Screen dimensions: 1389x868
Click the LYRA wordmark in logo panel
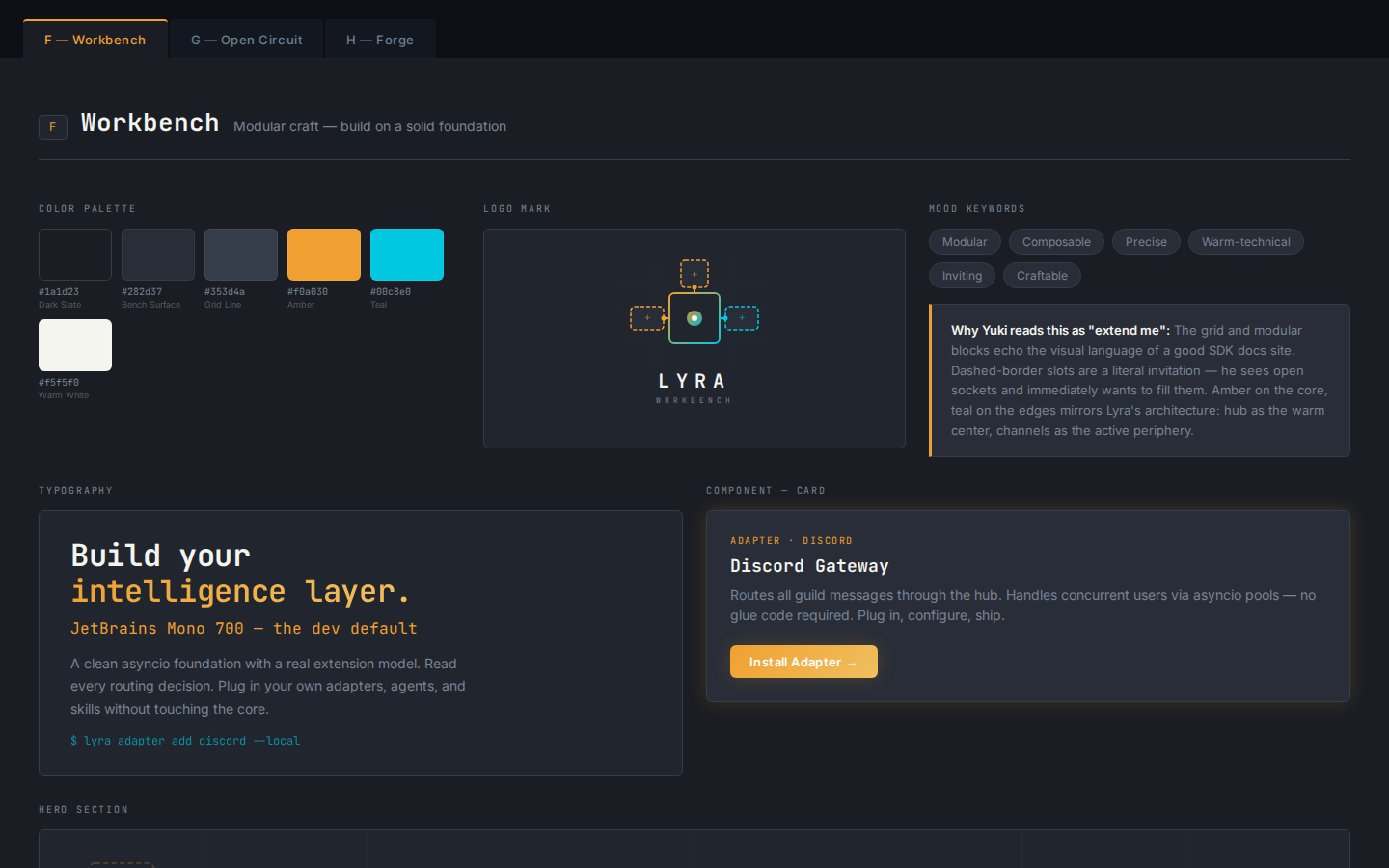tap(694, 382)
